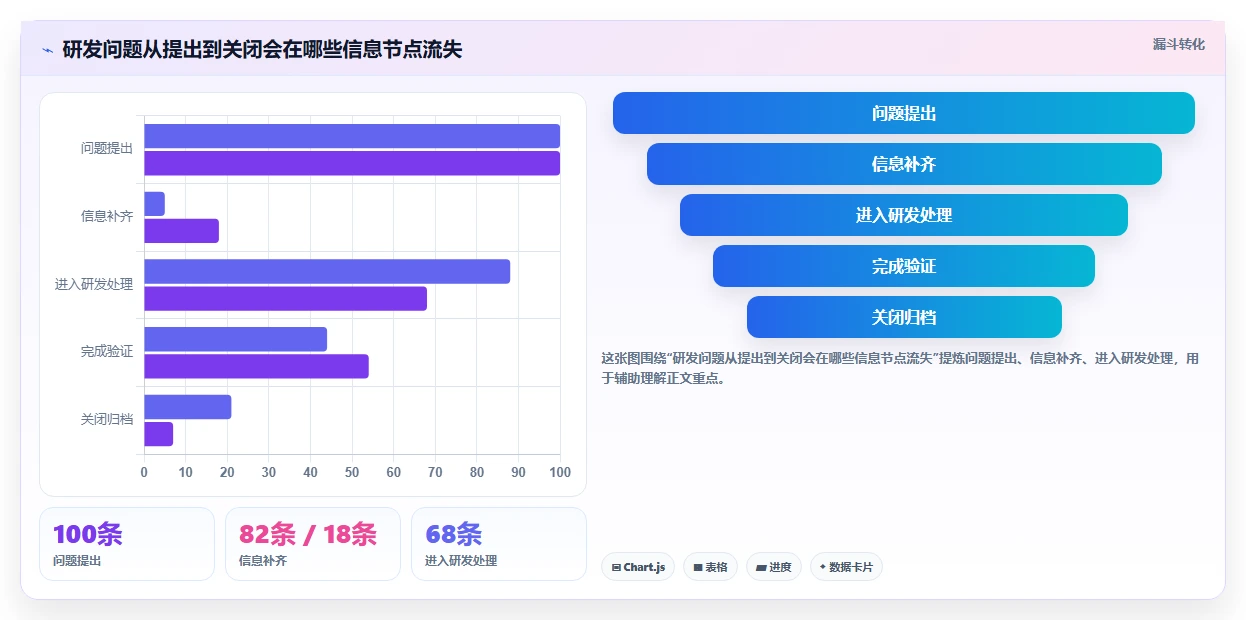Select the 信息补齐 funnel stage
This screenshot has height=620, width=1246.
904,164
